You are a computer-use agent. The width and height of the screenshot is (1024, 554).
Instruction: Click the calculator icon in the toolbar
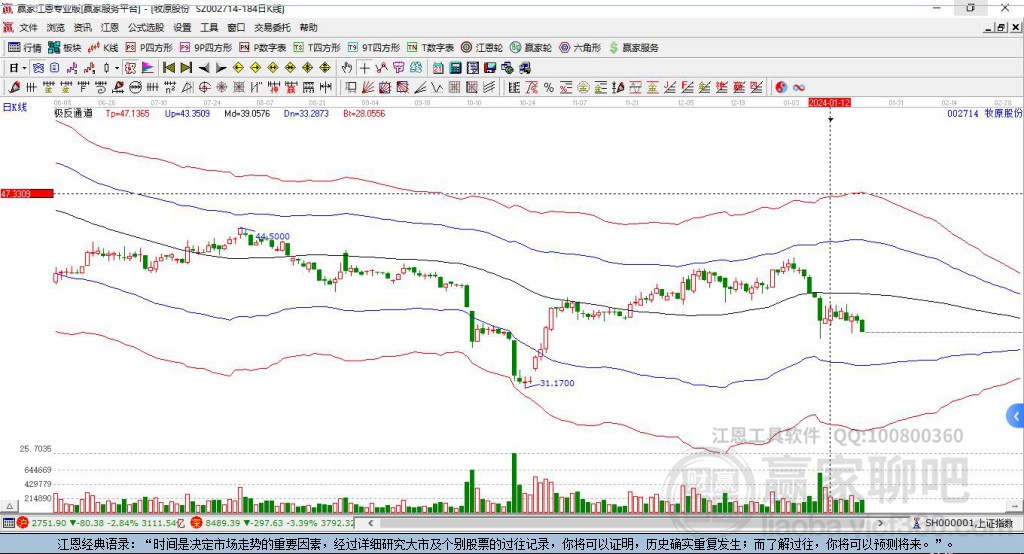455,68
